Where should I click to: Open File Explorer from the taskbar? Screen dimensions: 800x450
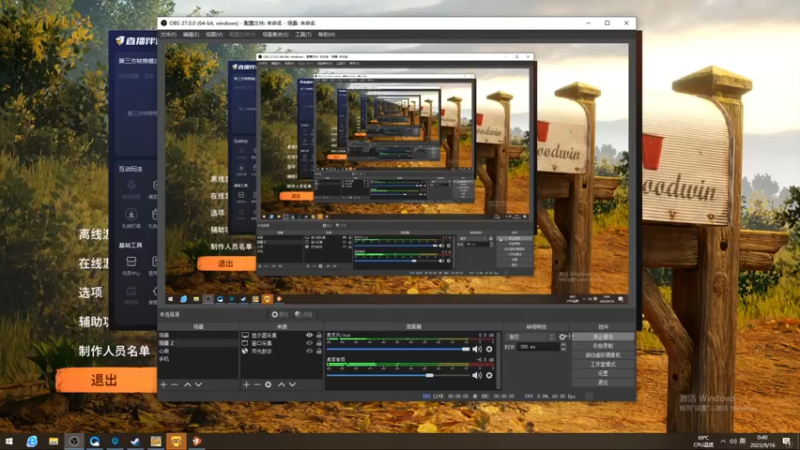point(53,441)
